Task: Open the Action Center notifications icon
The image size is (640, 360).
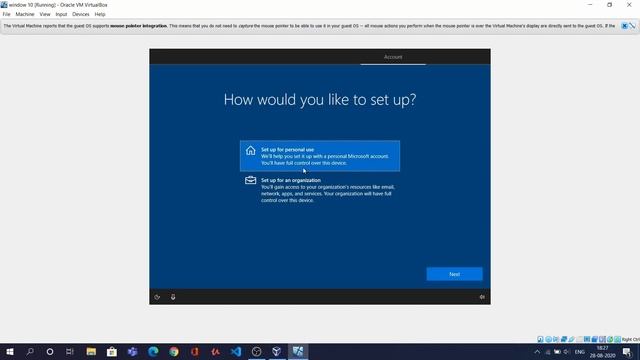Action: pos(627,352)
